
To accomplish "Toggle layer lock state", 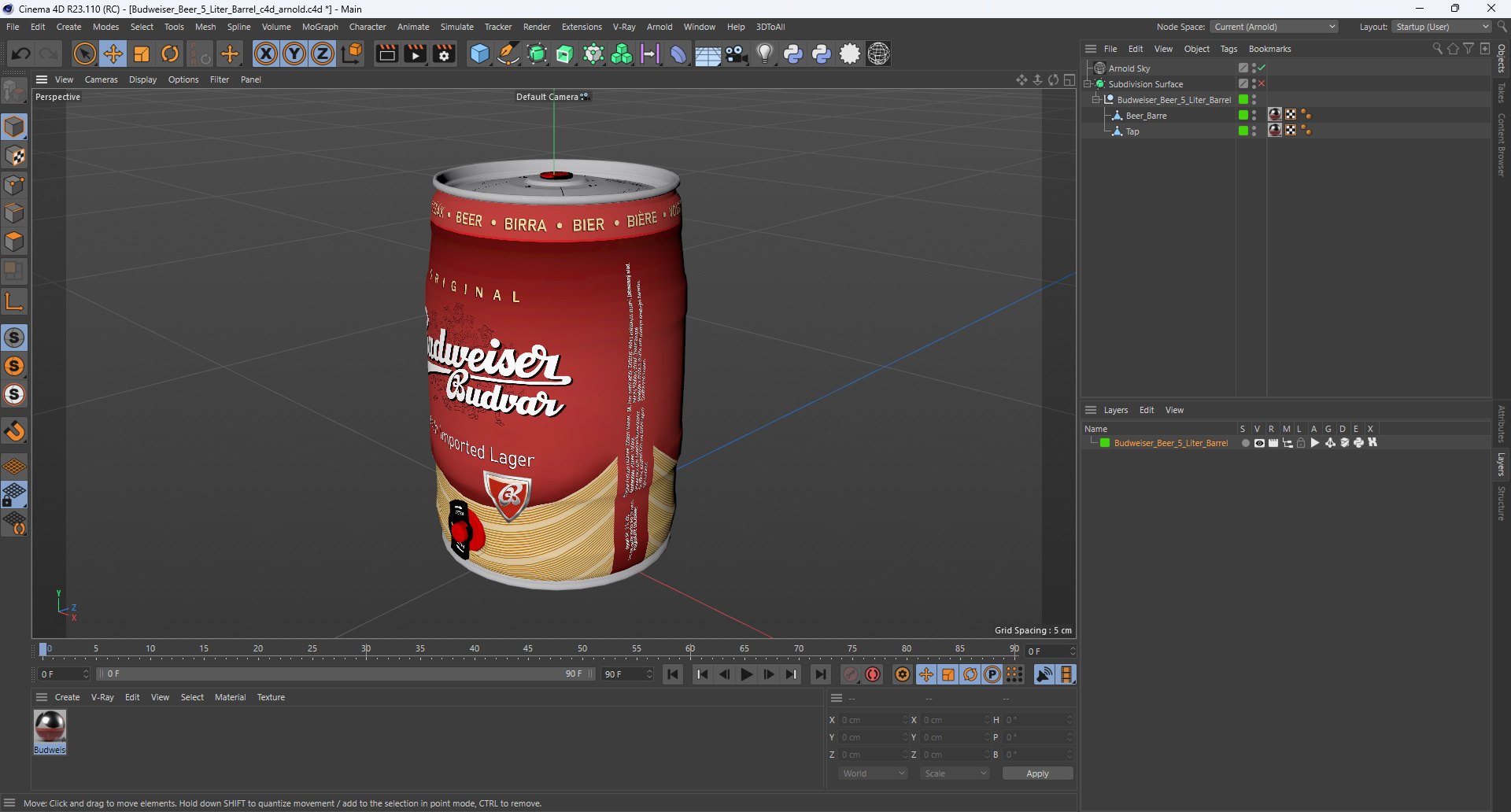I will [x=1301, y=443].
